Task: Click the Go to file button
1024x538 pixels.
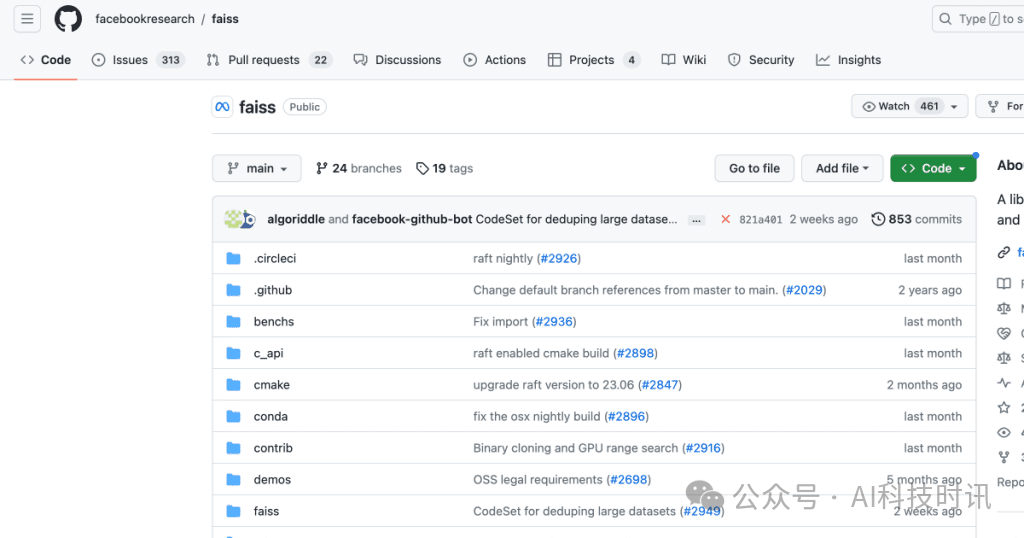Action: 754,168
